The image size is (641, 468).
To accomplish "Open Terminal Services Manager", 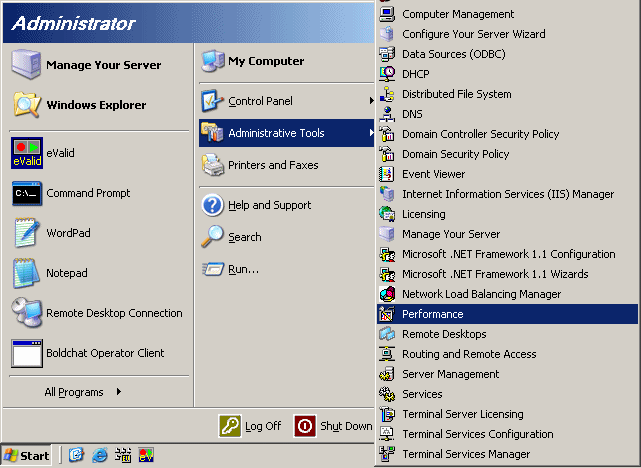I will point(507,454).
